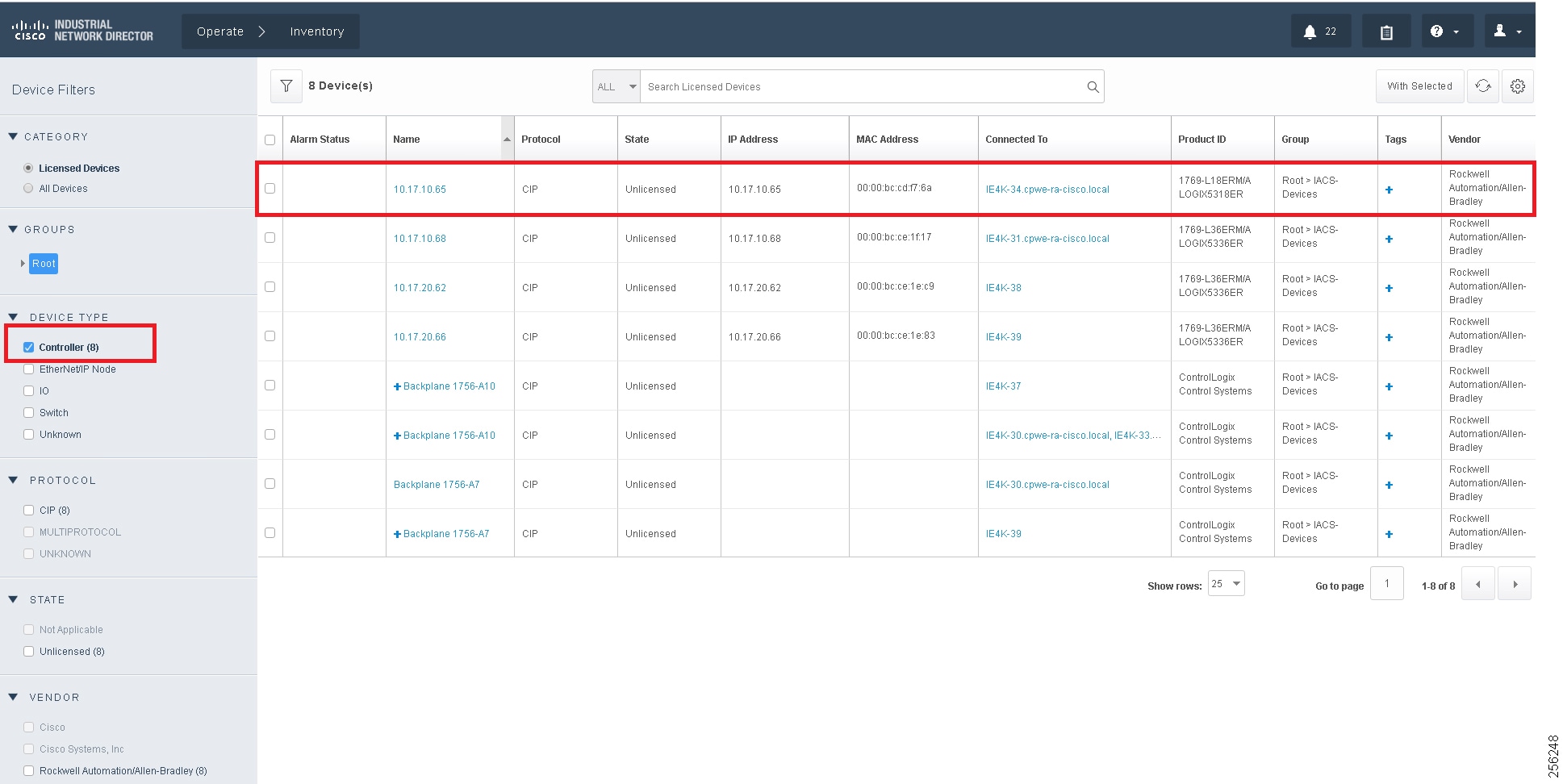Check EtherNet/IP Node device type

tap(29, 369)
